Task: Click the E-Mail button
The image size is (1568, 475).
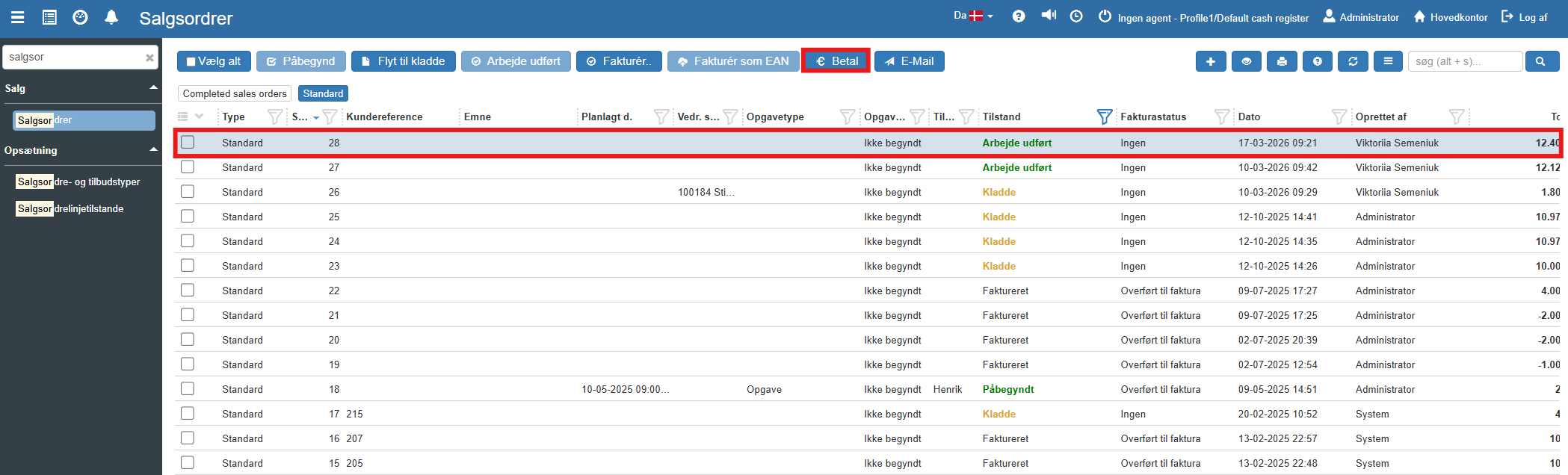Action: point(910,61)
